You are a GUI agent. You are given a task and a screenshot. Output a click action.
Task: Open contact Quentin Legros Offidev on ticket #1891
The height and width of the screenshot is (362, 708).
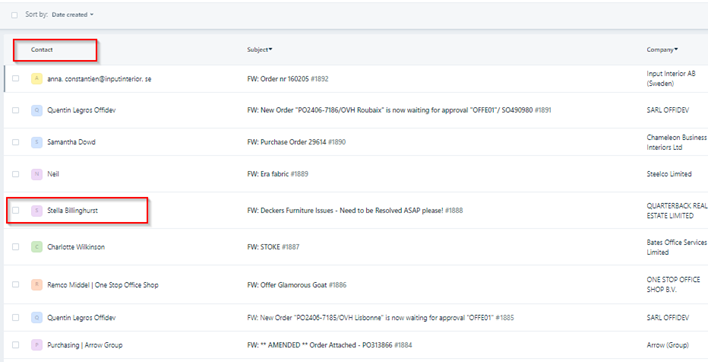tap(82, 110)
